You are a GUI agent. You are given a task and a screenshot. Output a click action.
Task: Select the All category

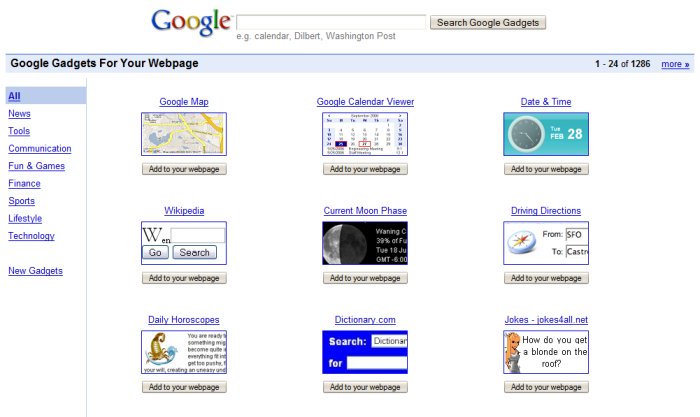point(14,96)
